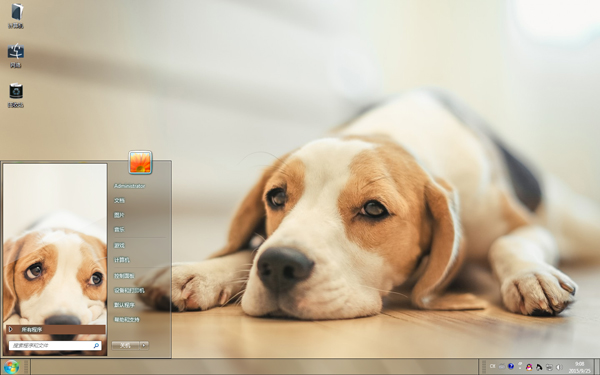Open the Recycle Bin desktop icon

pos(16,95)
